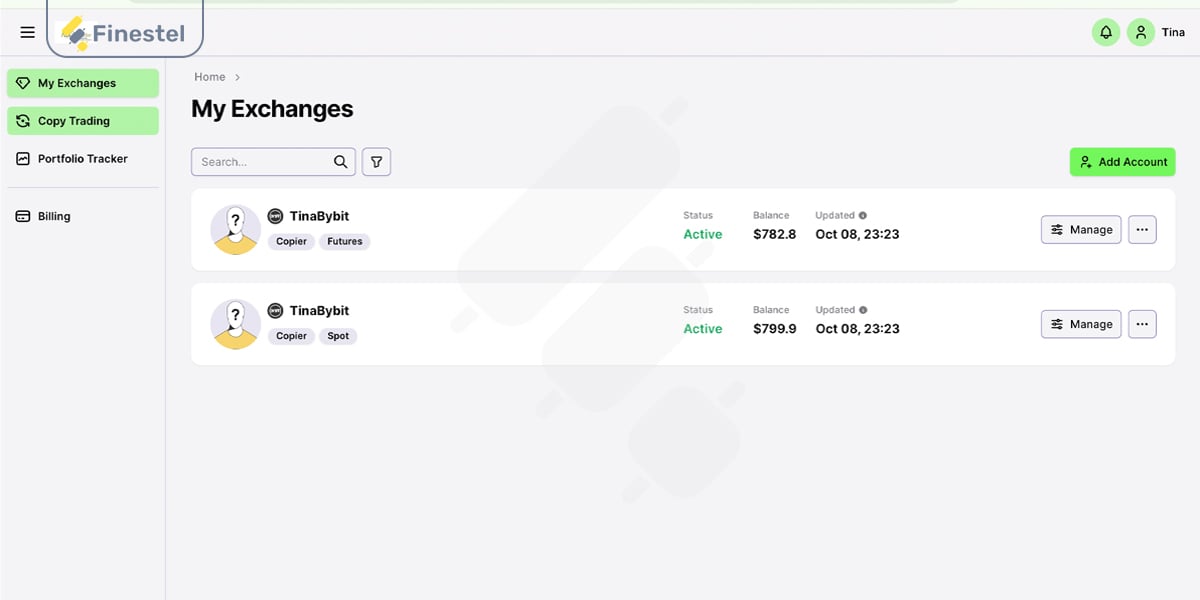Click the search magnifier icon
Screen dimensions: 1200x600
341,162
